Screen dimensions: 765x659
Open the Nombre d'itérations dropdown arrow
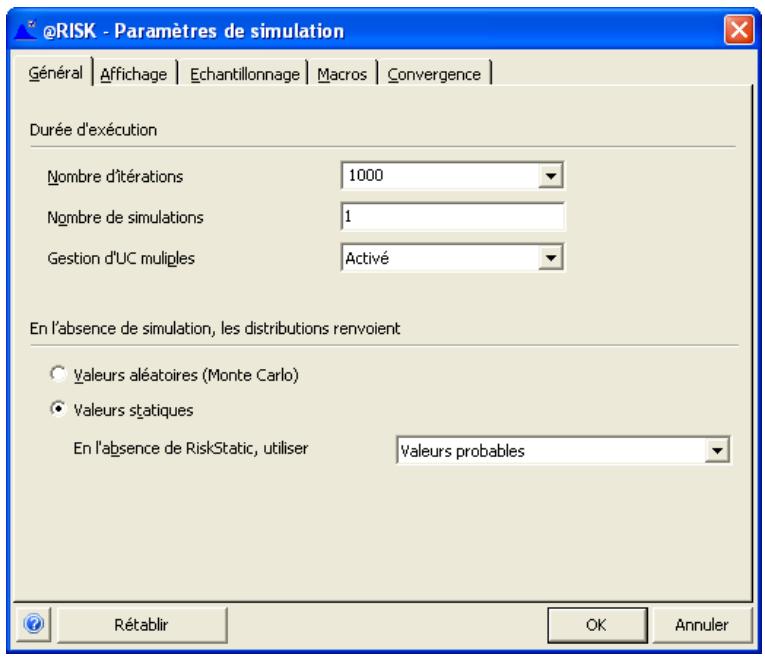click(x=547, y=177)
